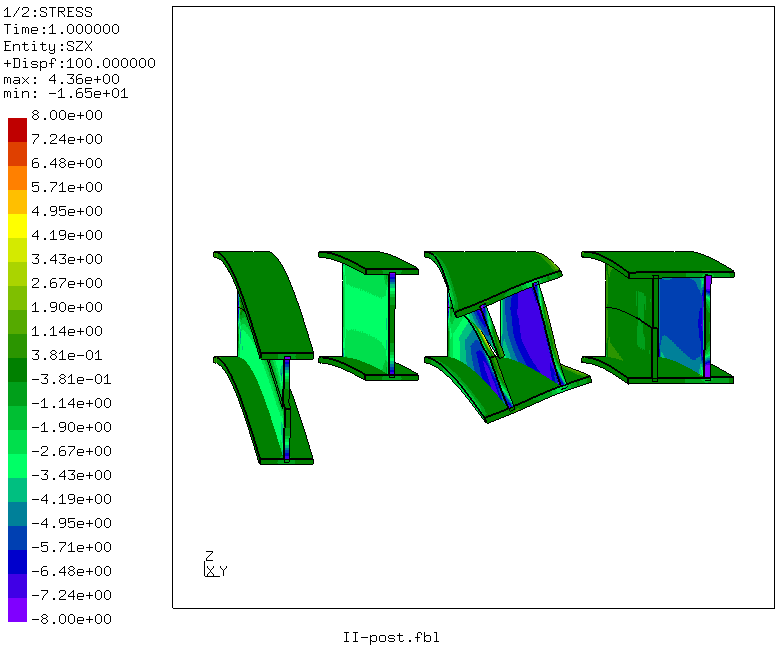Click the second small I-beam model
This screenshot has width=784, height=672.
tap(368, 316)
